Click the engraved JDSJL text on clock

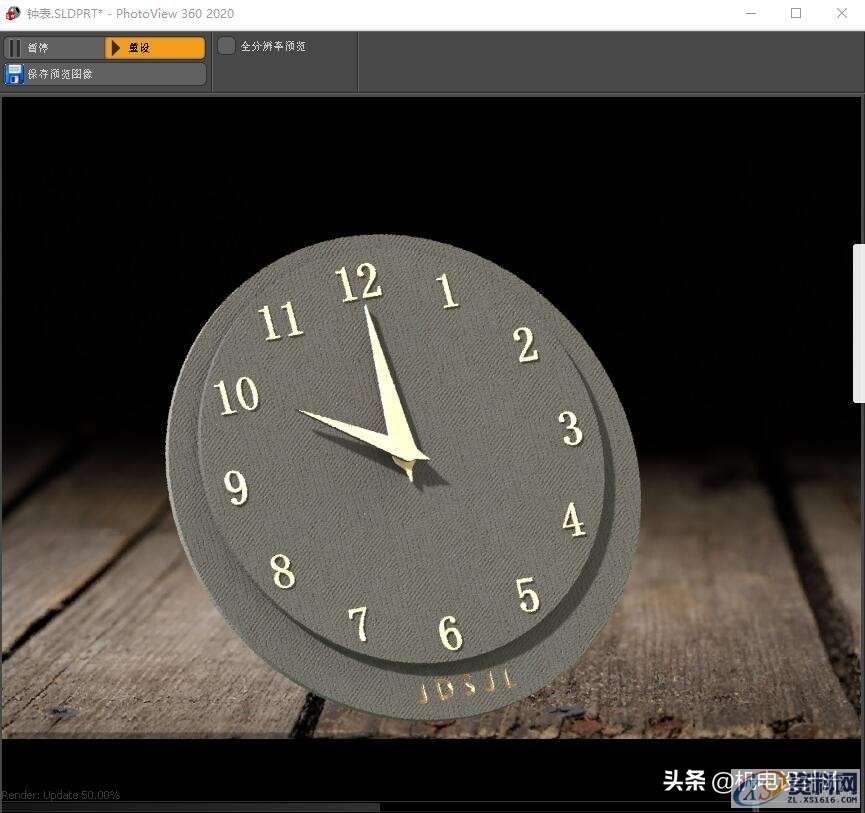click(467, 689)
